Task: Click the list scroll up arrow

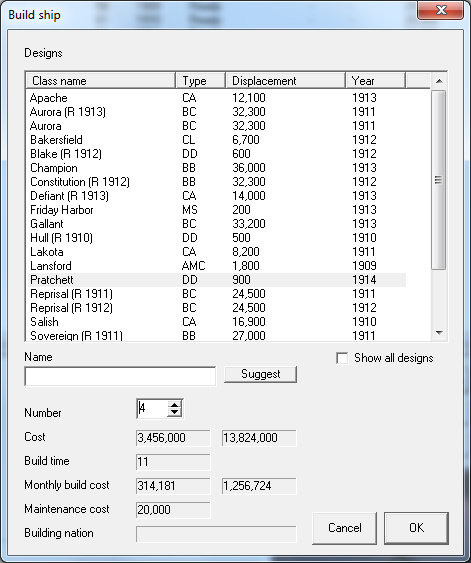Action: tap(439, 81)
